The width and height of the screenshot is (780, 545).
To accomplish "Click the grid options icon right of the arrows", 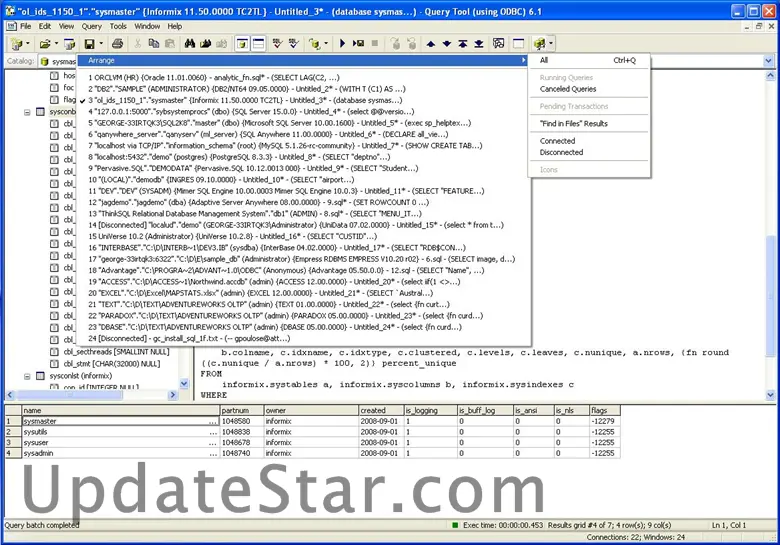I will [498, 44].
